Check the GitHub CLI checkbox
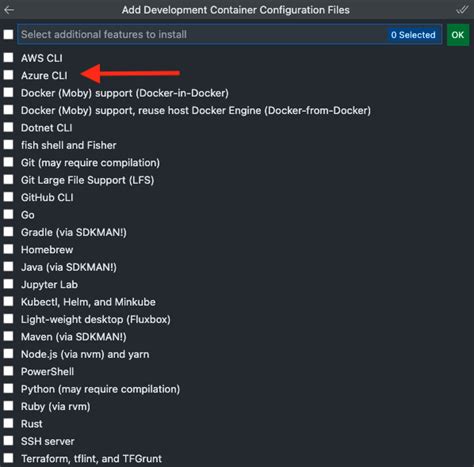This screenshot has height=467, width=474. (x=8, y=197)
